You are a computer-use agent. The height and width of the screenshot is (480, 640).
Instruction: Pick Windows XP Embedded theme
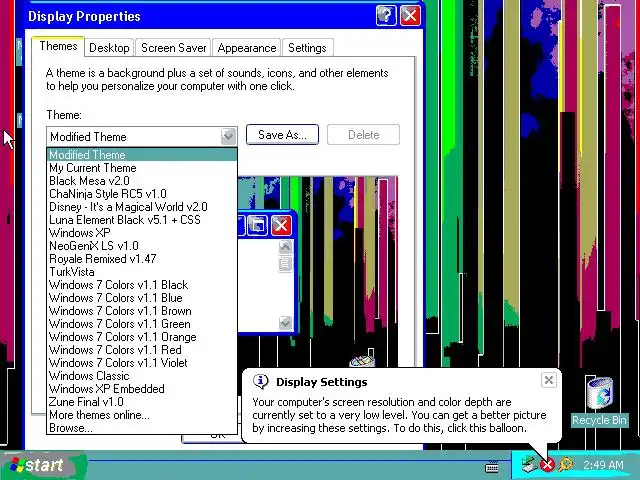142,389
